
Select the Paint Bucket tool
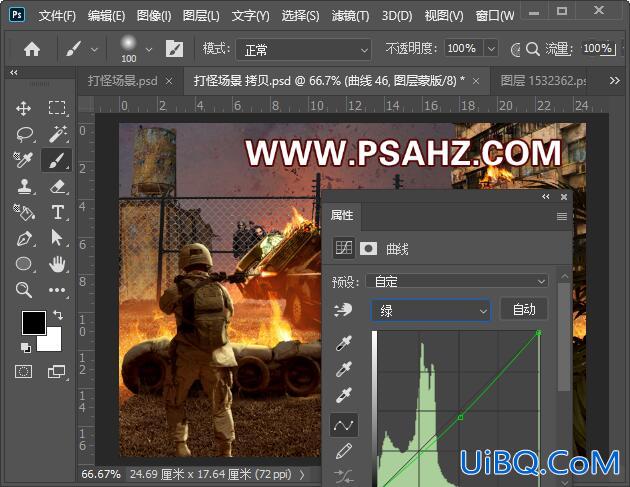pos(24,212)
